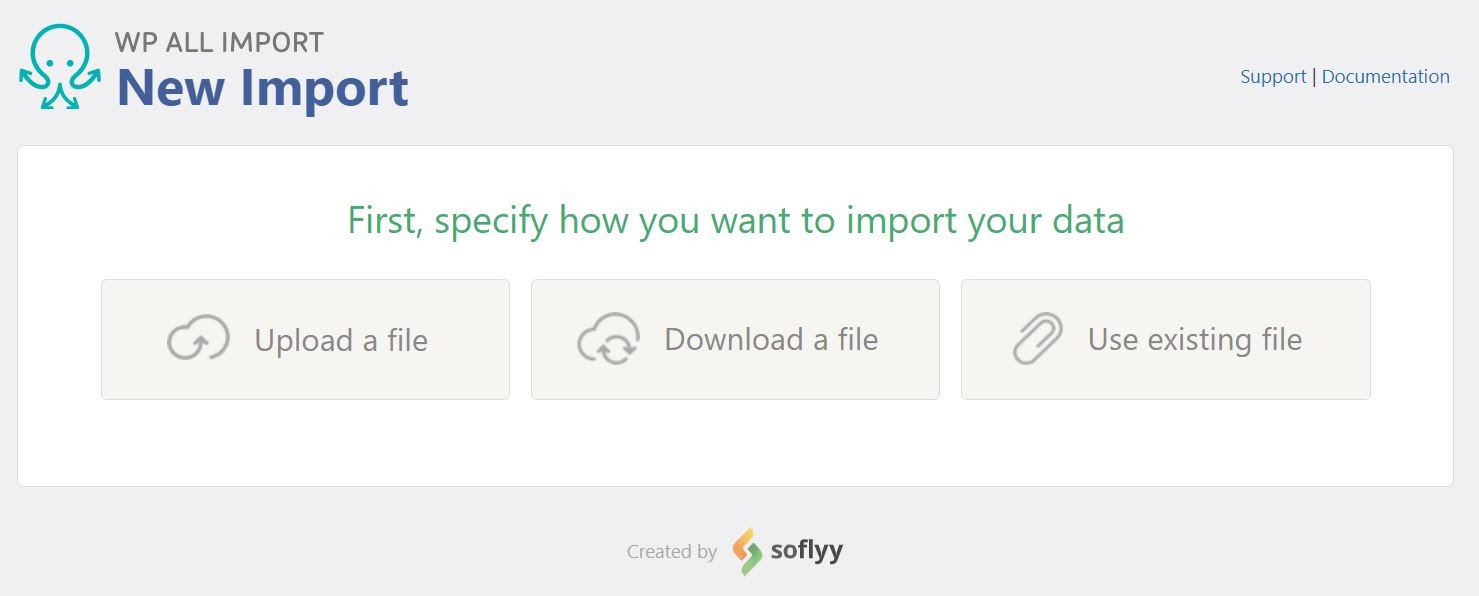1479x596 pixels.
Task: Click the Soflyy brand name link
Action: (805, 550)
